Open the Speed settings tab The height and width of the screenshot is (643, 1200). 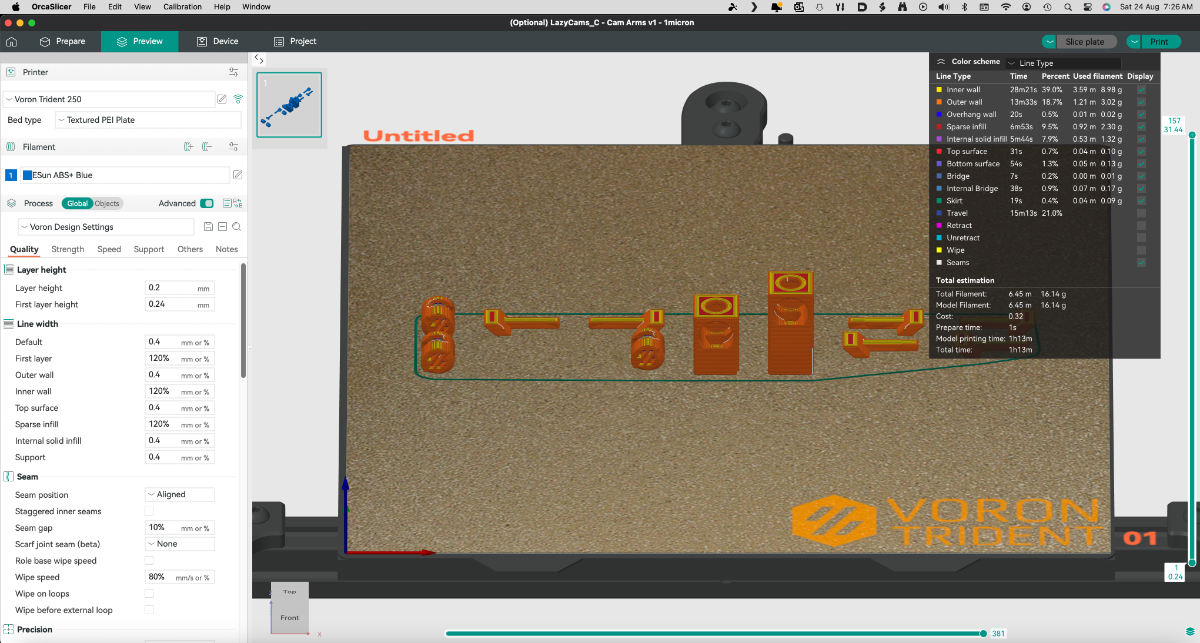point(109,249)
